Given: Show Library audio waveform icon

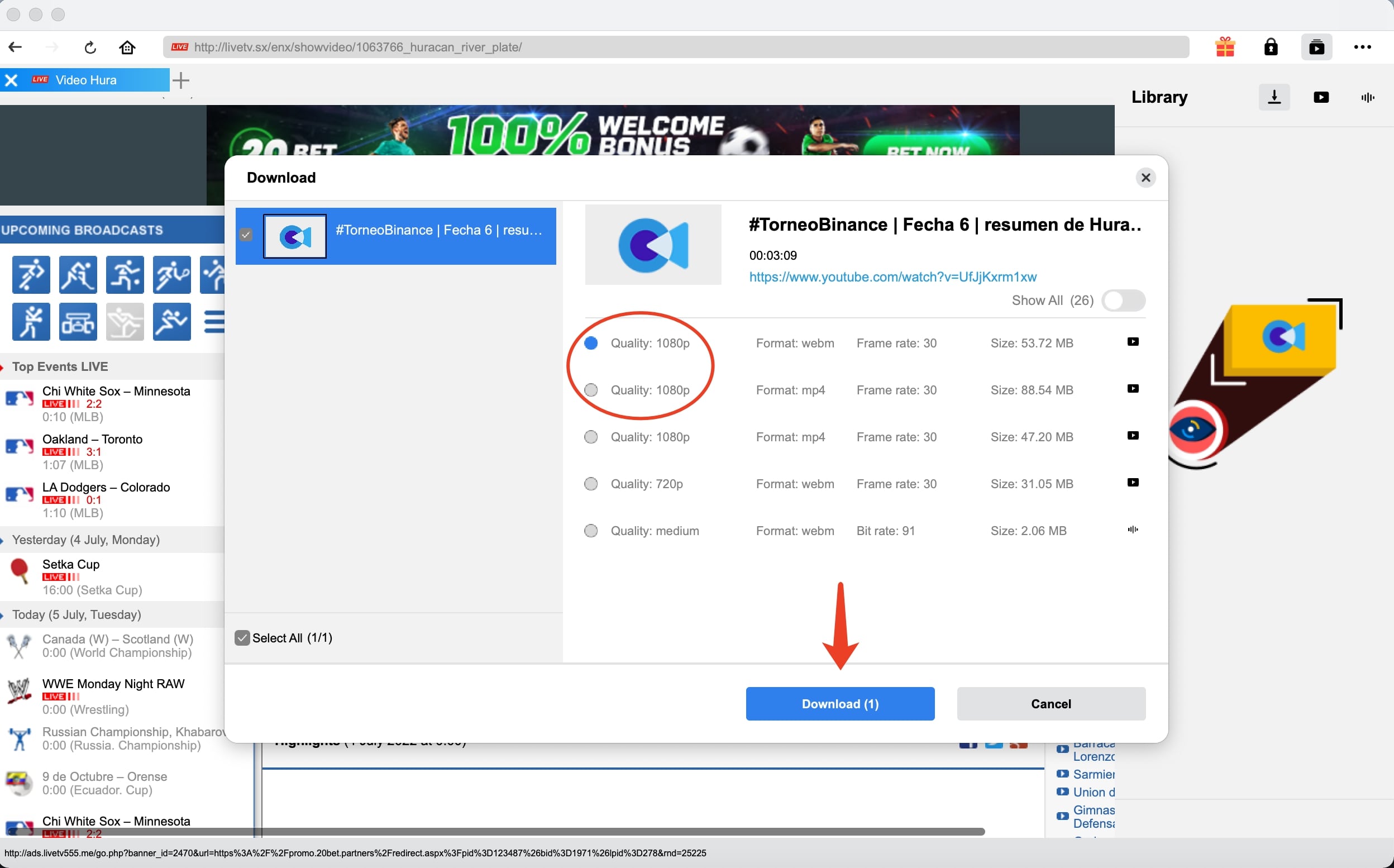Looking at the screenshot, I should [x=1368, y=97].
